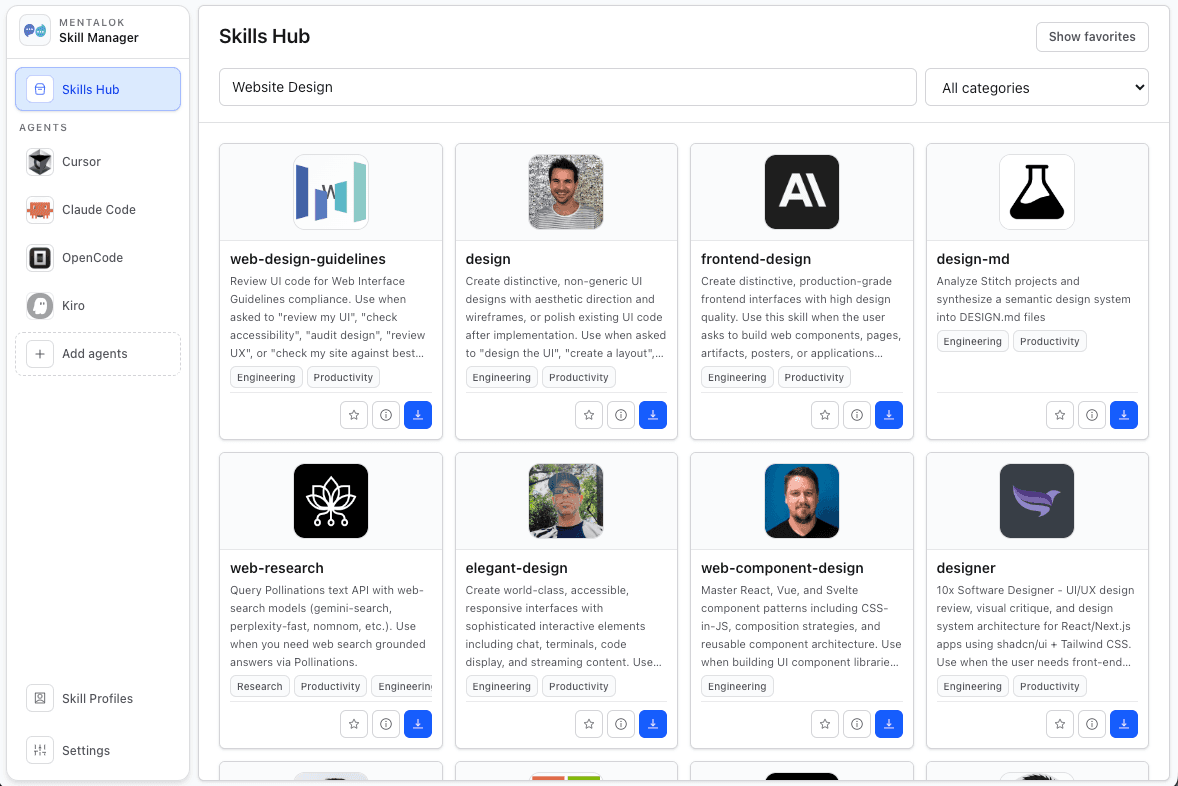Open info for the design skill
1178x786 pixels.
click(621, 415)
